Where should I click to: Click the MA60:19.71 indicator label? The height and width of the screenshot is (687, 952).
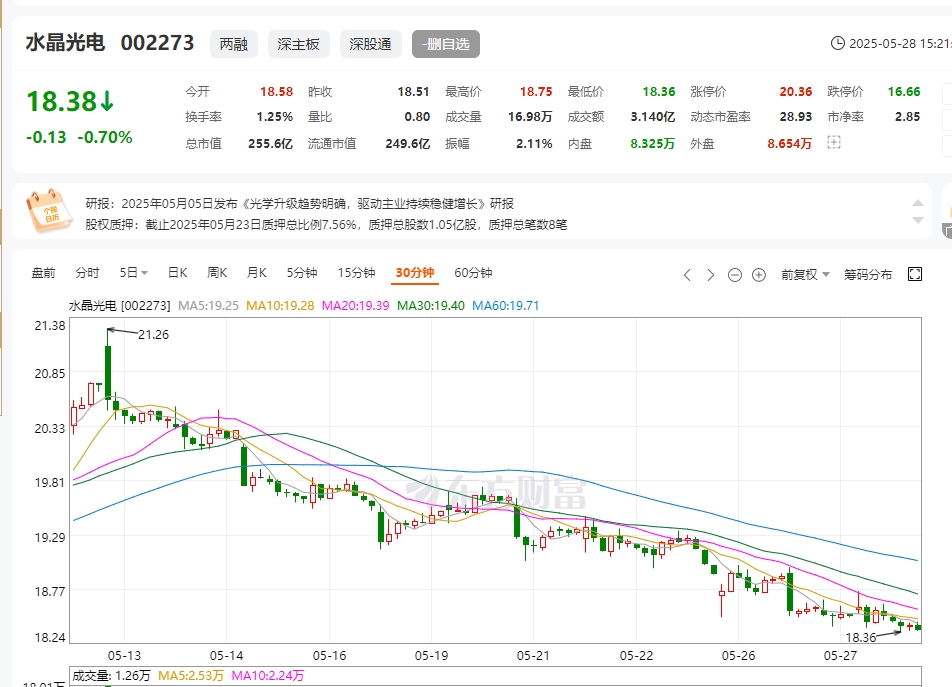click(506, 306)
